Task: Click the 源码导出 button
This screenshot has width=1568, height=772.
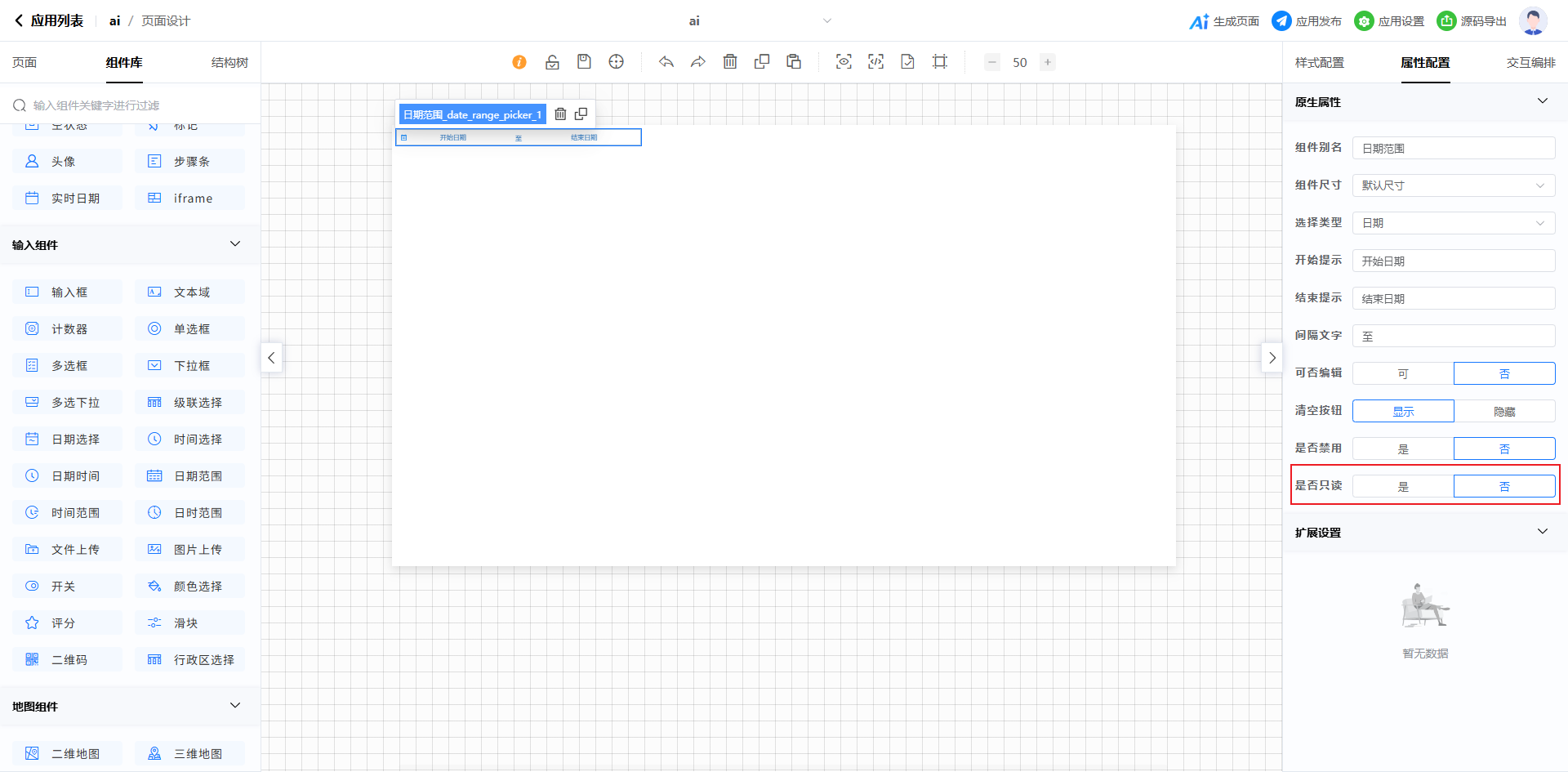Action: [x=1472, y=21]
